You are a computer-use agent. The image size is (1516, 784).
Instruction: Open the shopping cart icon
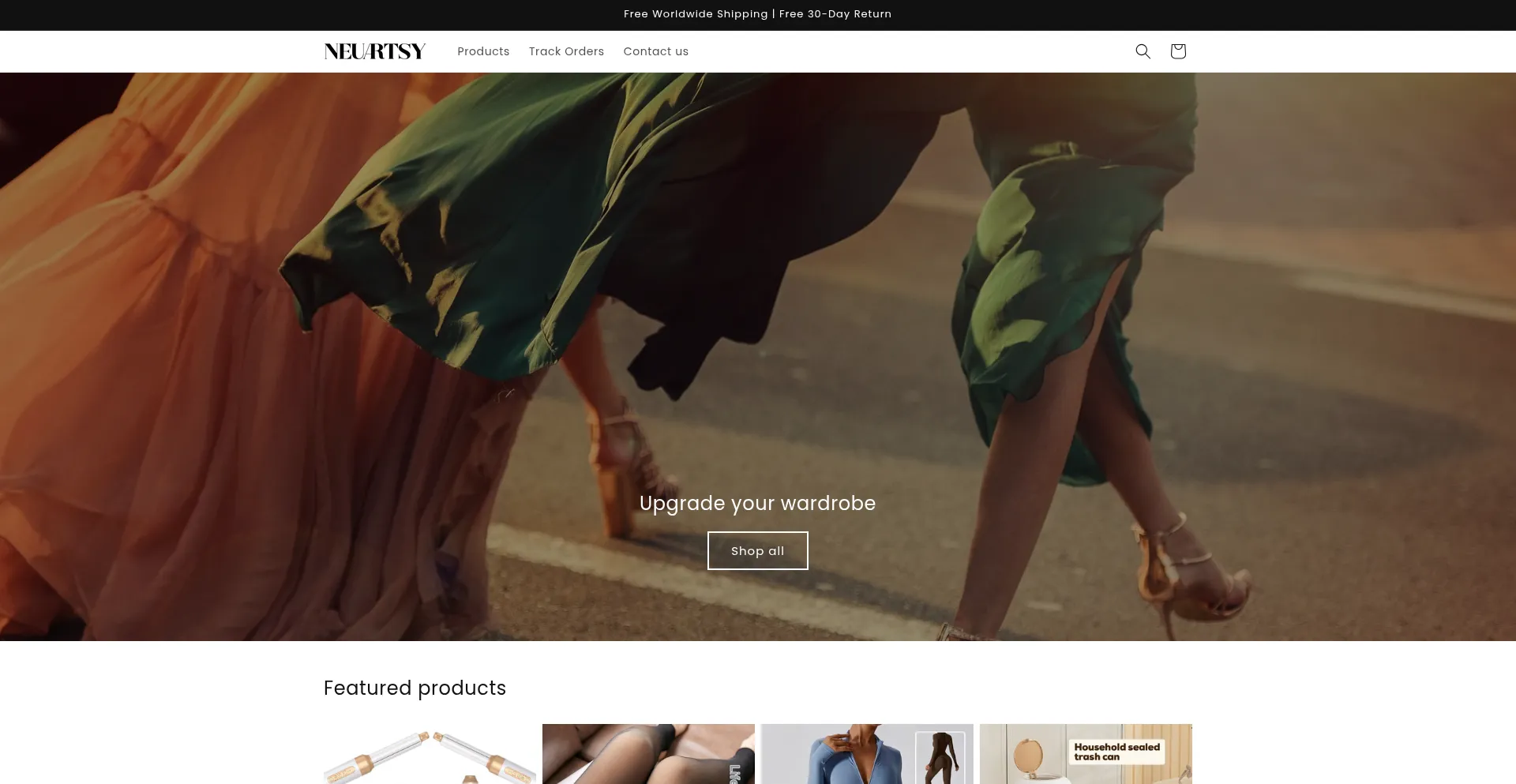click(1178, 51)
